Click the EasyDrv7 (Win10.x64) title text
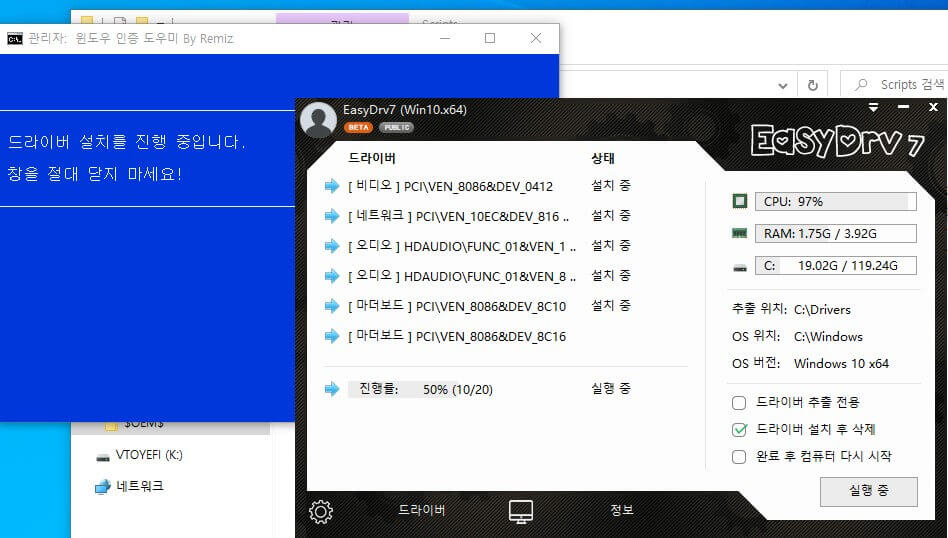The image size is (948, 538). (x=404, y=110)
